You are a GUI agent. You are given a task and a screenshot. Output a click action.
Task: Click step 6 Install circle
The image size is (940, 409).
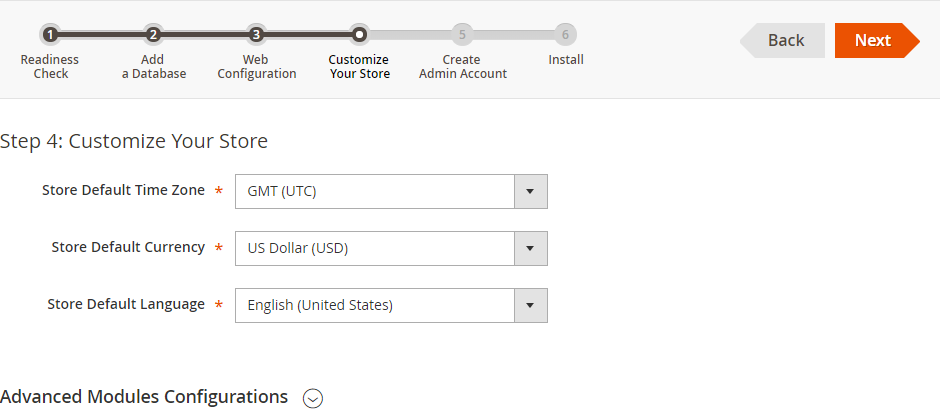pos(565,35)
